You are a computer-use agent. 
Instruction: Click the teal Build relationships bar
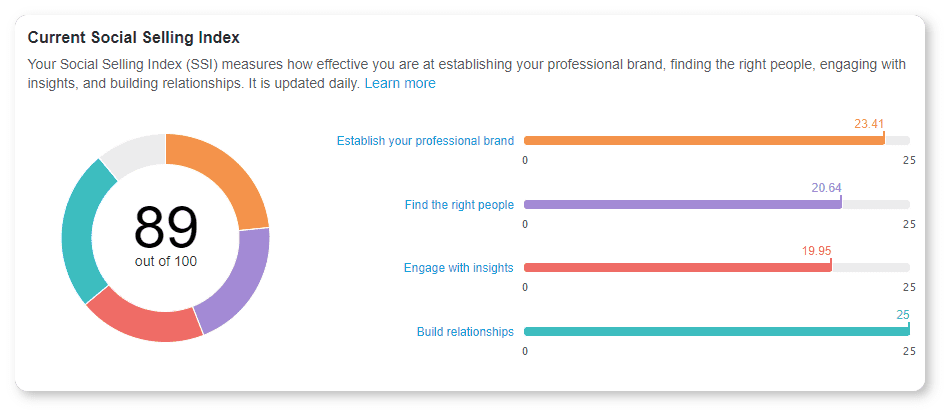[x=716, y=331]
